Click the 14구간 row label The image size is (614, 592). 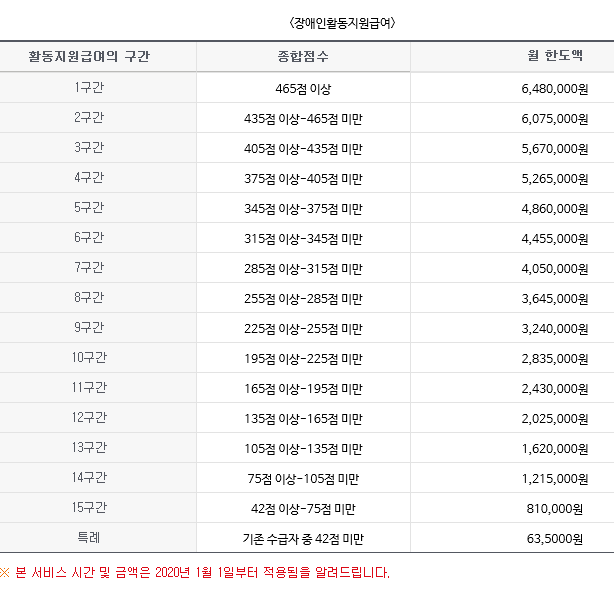pyautogui.click(x=89, y=478)
